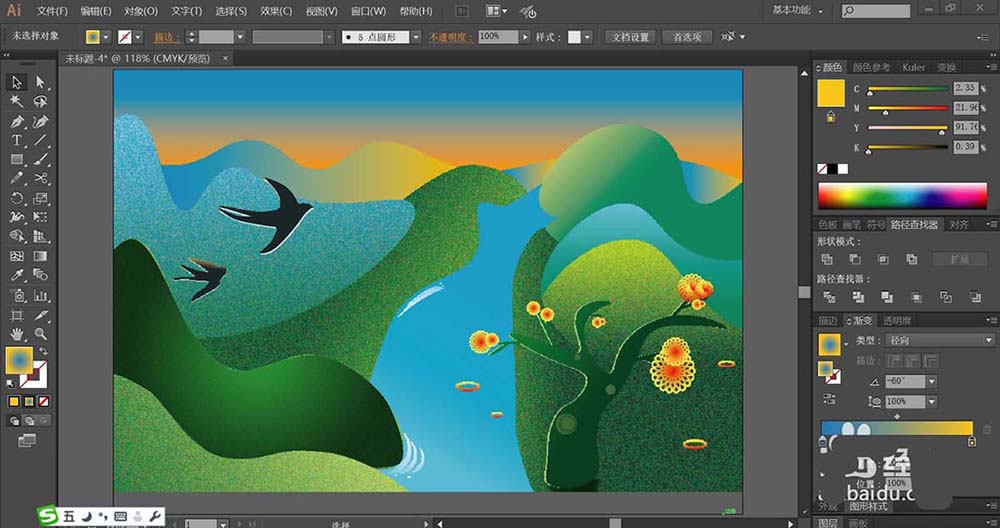The height and width of the screenshot is (528, 1000).
Task: Activate the Color fill mode button
Action: pyautogui.click(x=14, y=401)
